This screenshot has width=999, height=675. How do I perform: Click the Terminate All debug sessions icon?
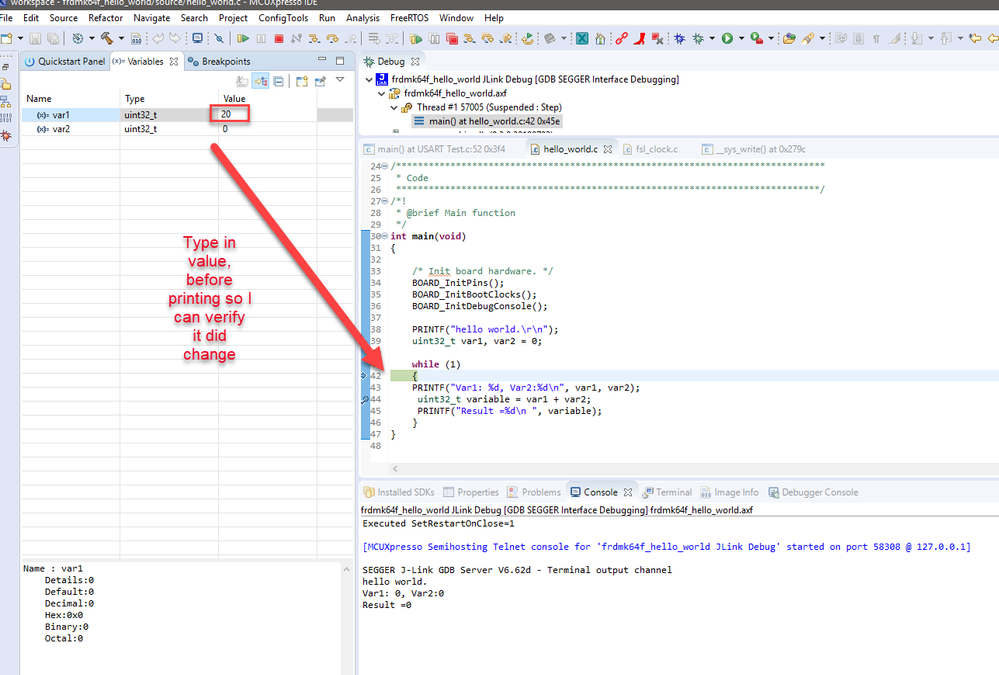tap(452, 39)
